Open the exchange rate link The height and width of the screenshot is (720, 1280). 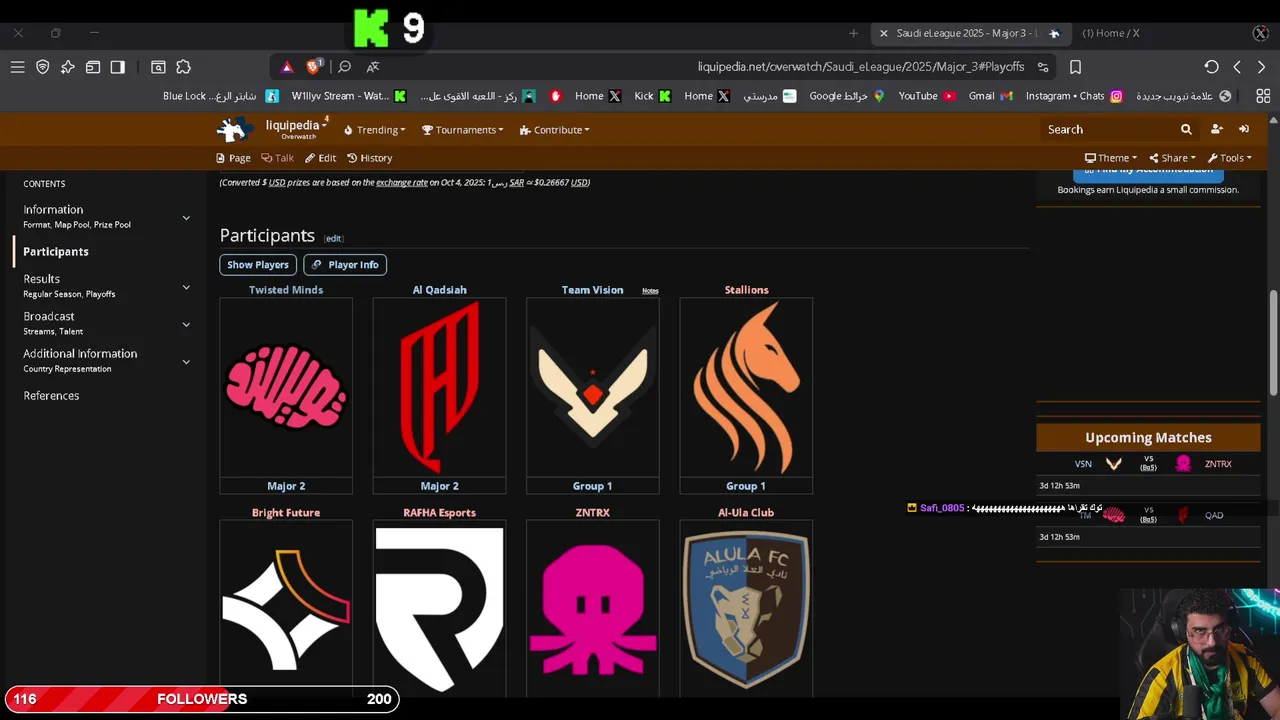pos(402,183)
